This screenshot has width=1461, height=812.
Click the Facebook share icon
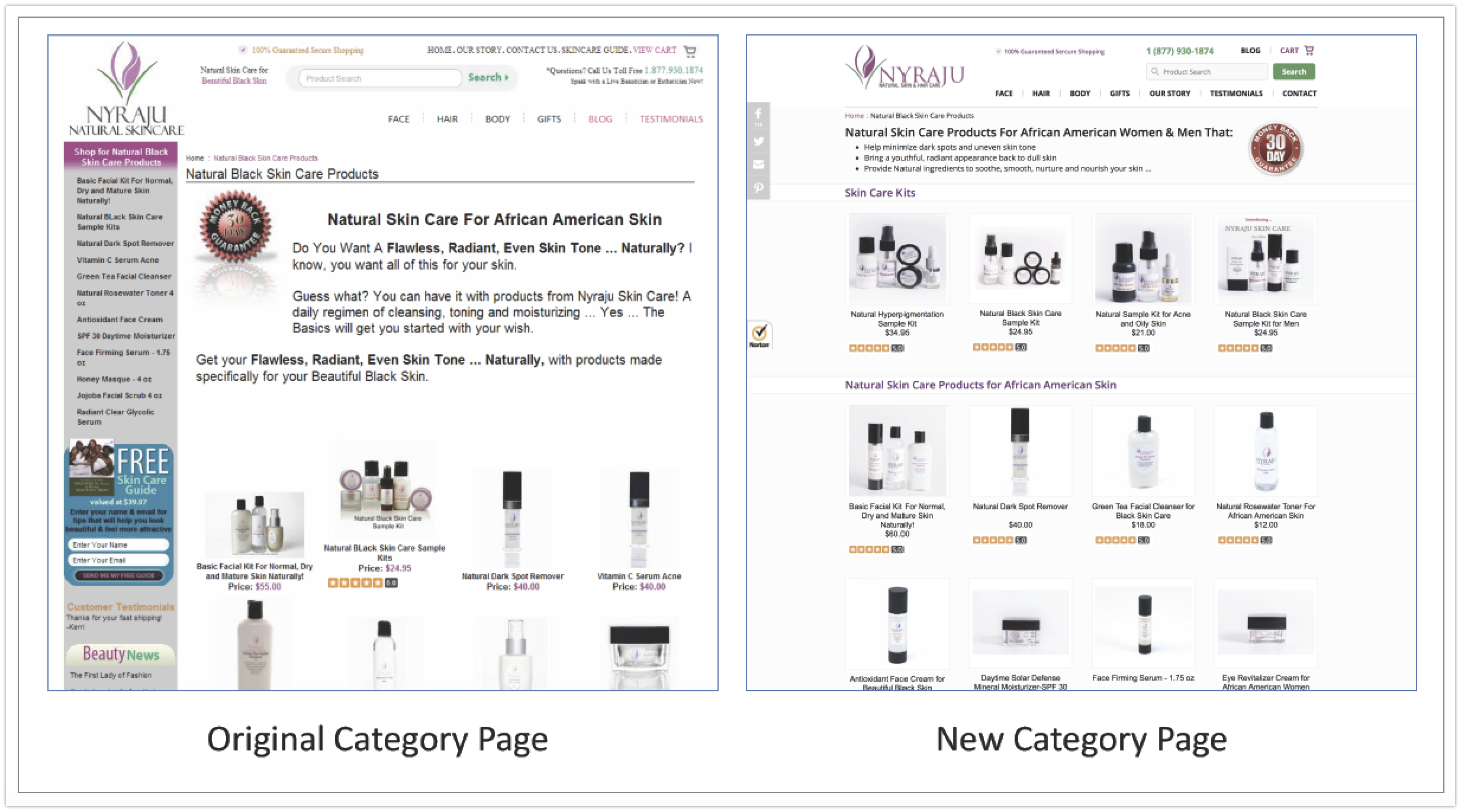(758, 115)
